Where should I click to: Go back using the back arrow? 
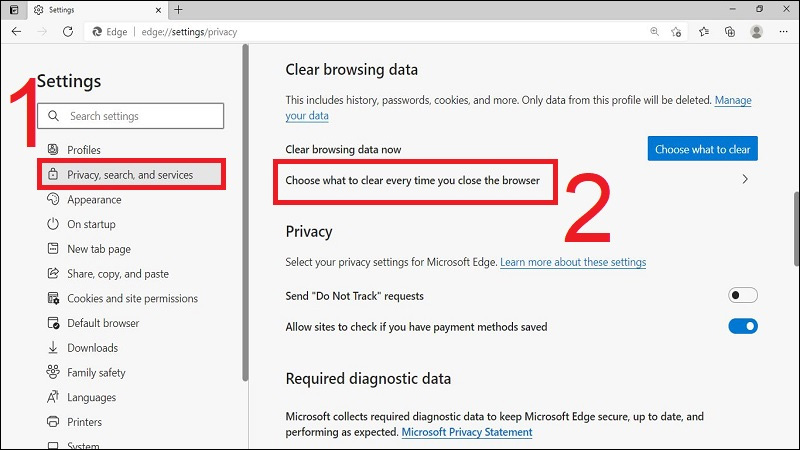point(16,31)
